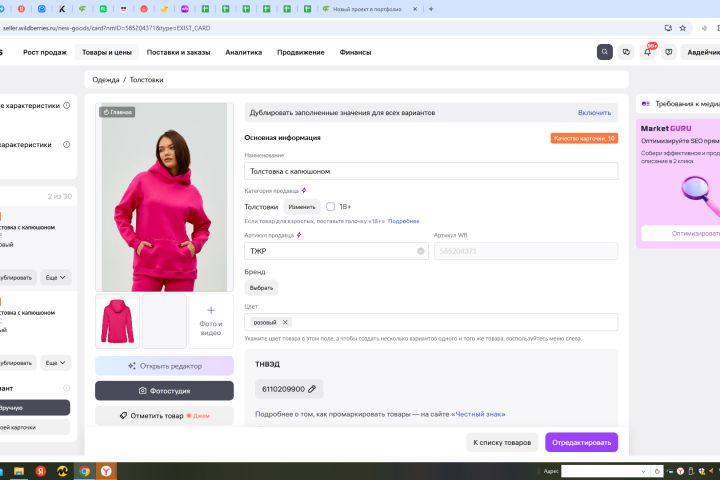Click Включить to duplicate filled values
Image resolution: width=720 pixels, height=480 pixels.
click(x=594, y=113)
